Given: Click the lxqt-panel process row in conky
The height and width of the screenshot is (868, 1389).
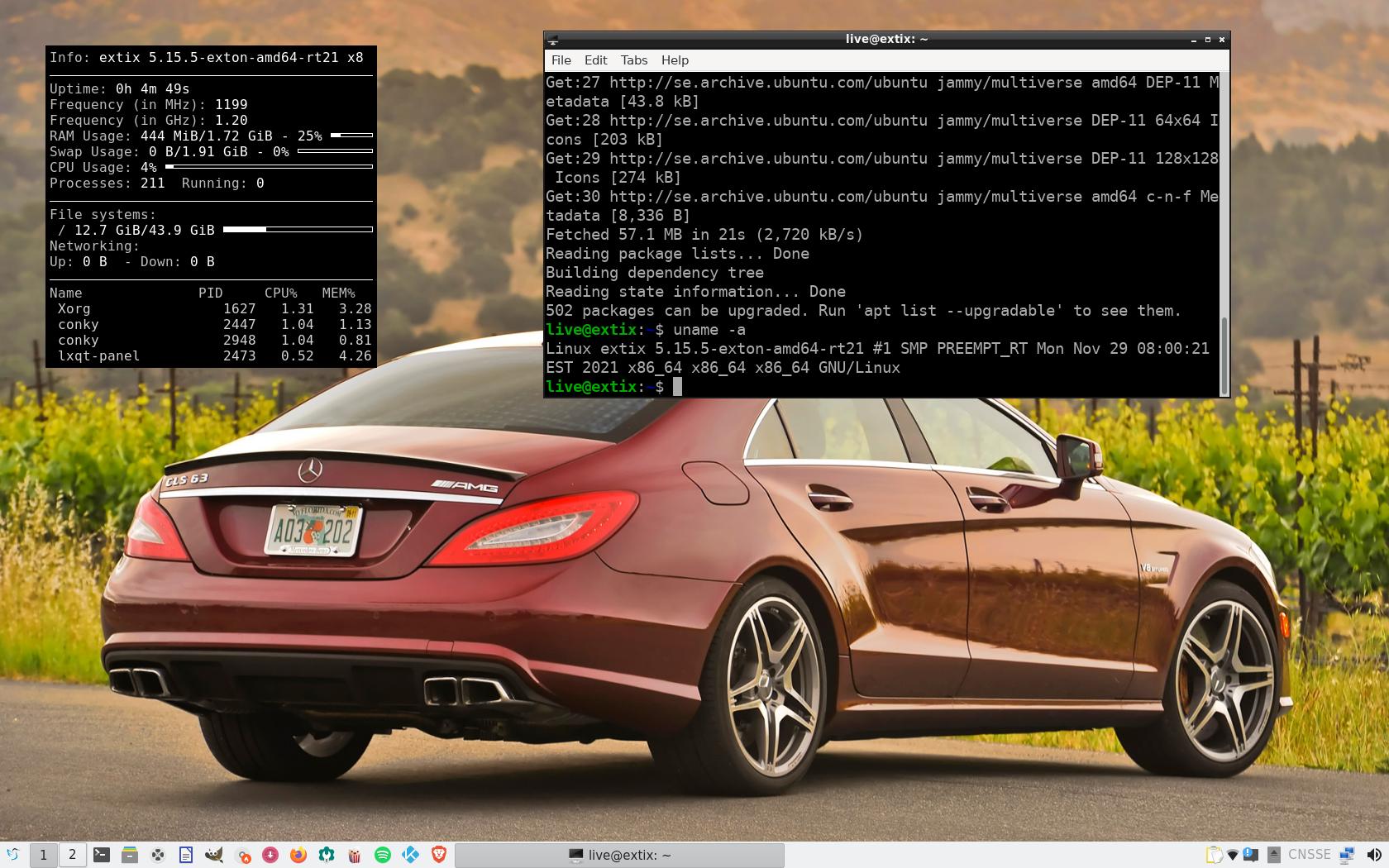Looking at the screenshot, I should click(214, 355).
